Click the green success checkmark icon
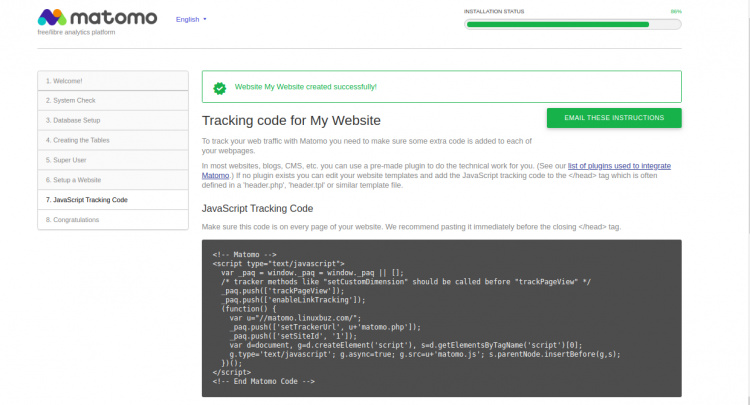 point(219,87)
